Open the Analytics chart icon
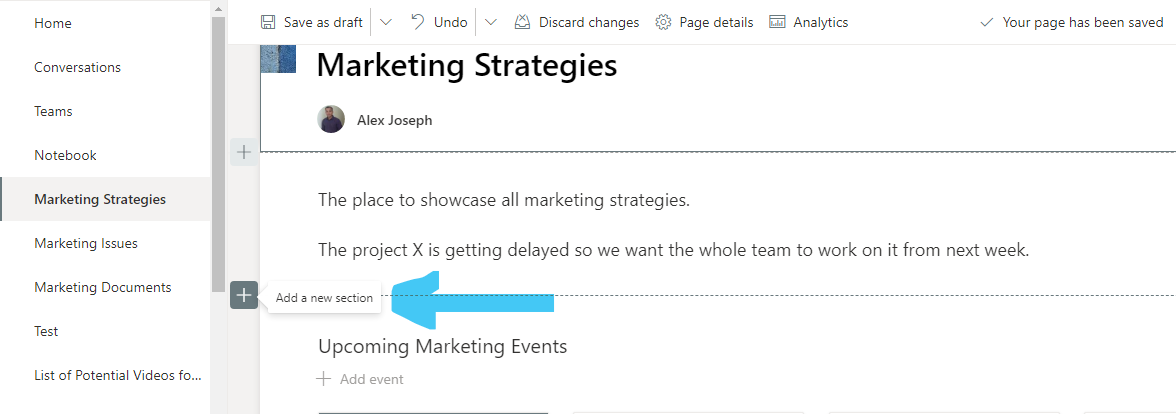The height and width of the screenshot is (414, 1176). click(777, 22)
